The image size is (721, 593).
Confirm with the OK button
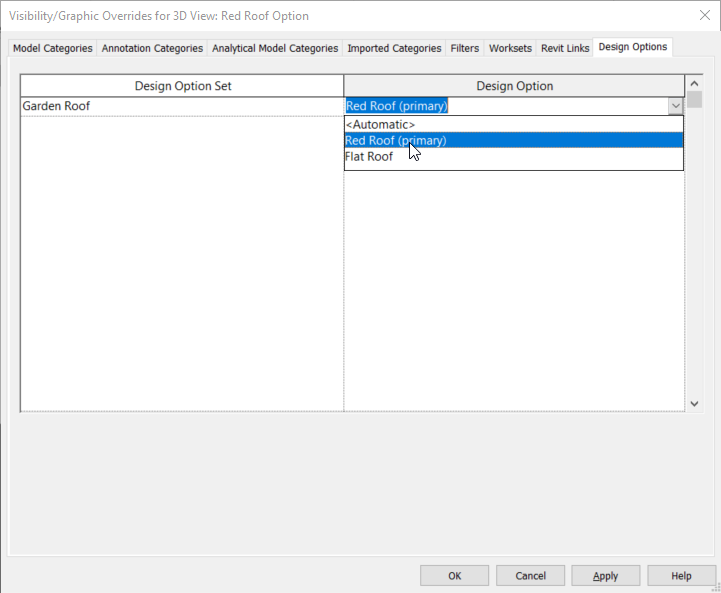click(454, 576)
